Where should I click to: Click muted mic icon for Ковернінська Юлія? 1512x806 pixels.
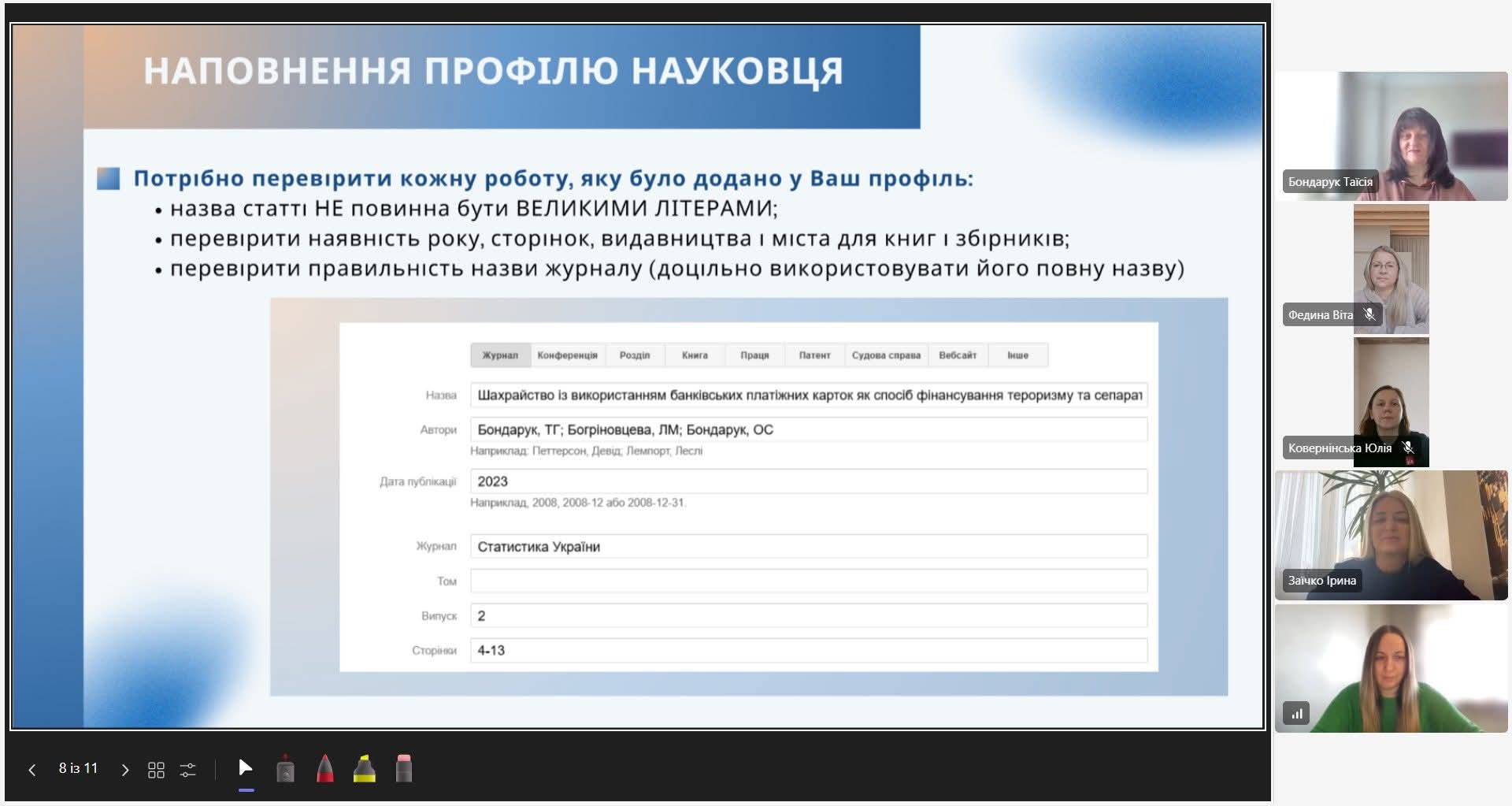tap(1408, 448)
